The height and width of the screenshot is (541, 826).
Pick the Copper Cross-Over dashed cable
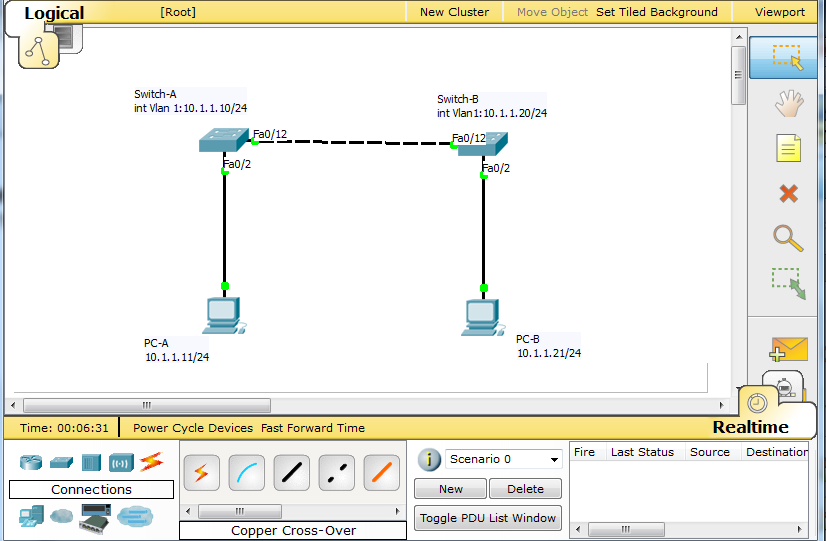point(337,473)
